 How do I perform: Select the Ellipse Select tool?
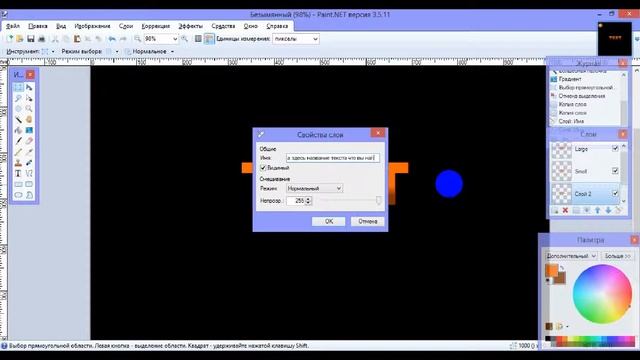click(18, 109)
